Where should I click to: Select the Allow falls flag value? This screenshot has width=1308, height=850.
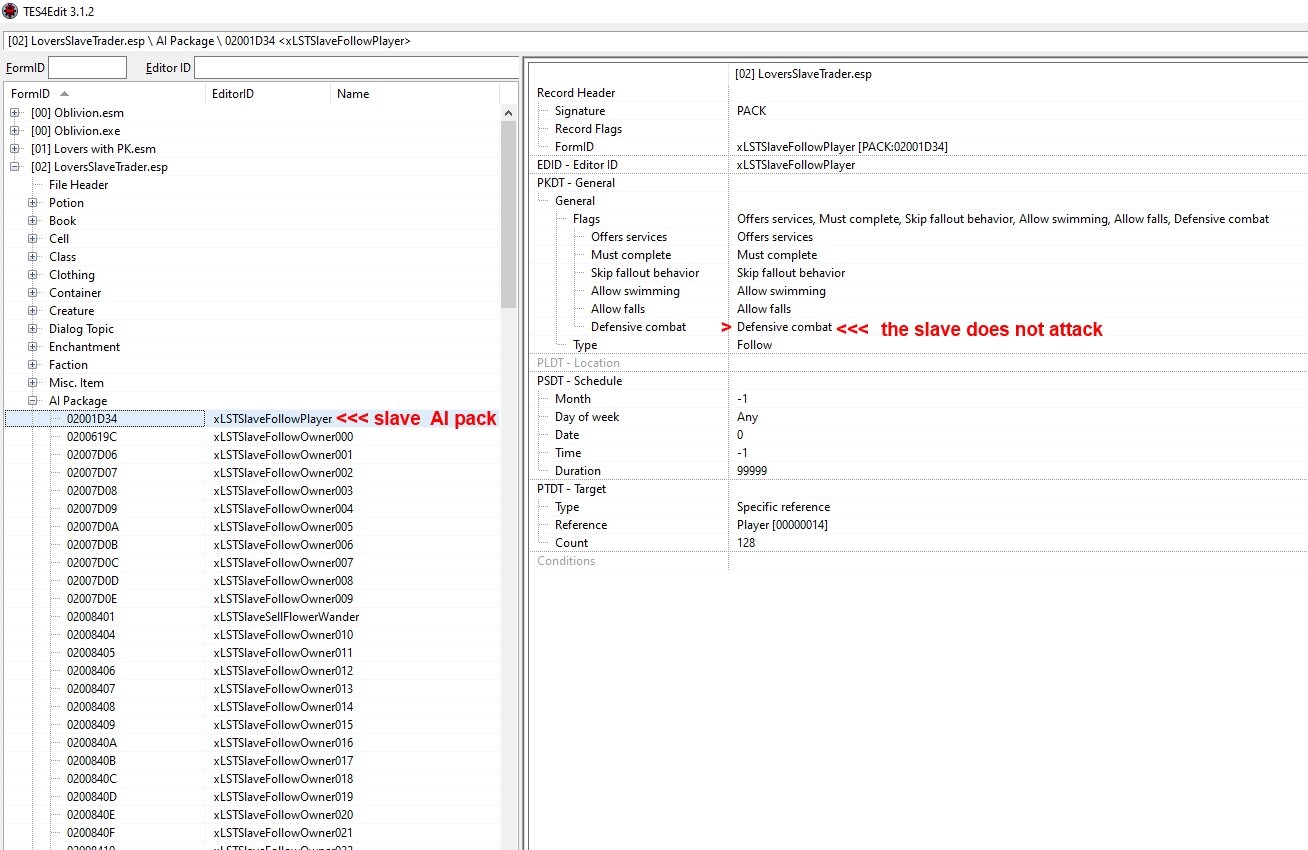[x=764, y=309]
